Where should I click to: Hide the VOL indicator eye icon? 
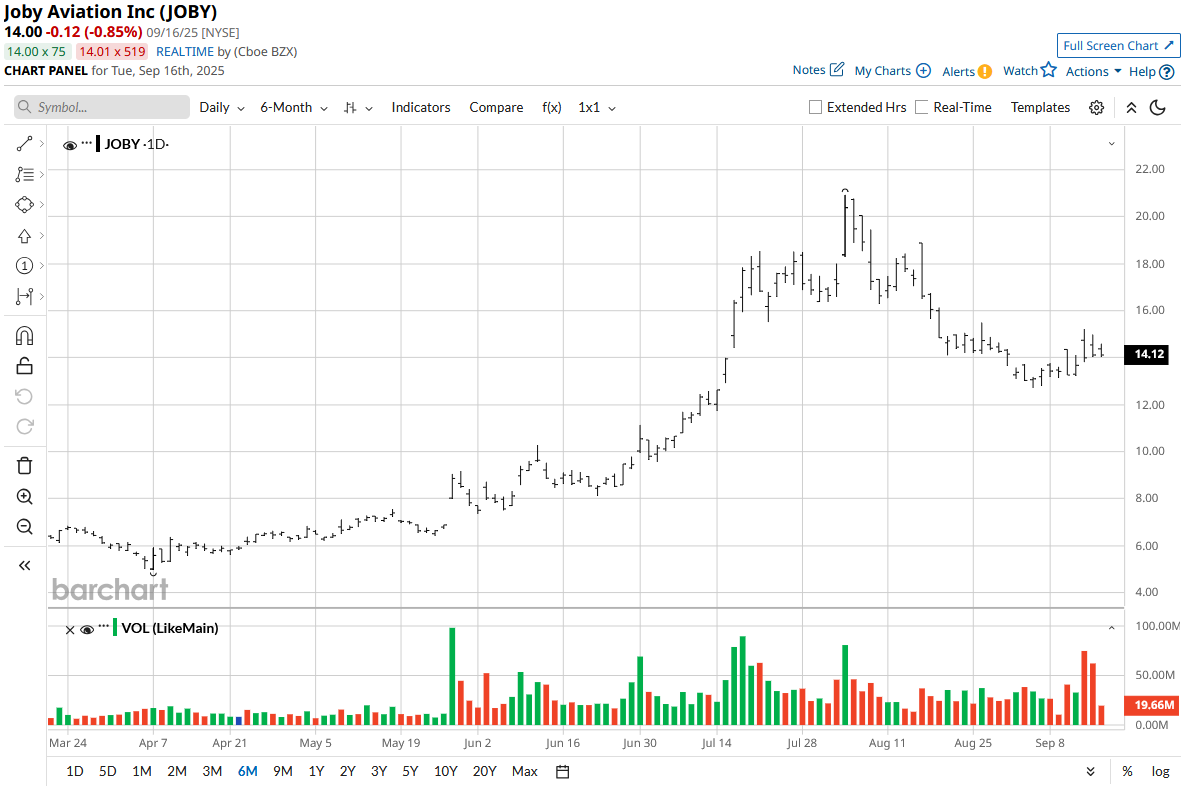[87, 629]
